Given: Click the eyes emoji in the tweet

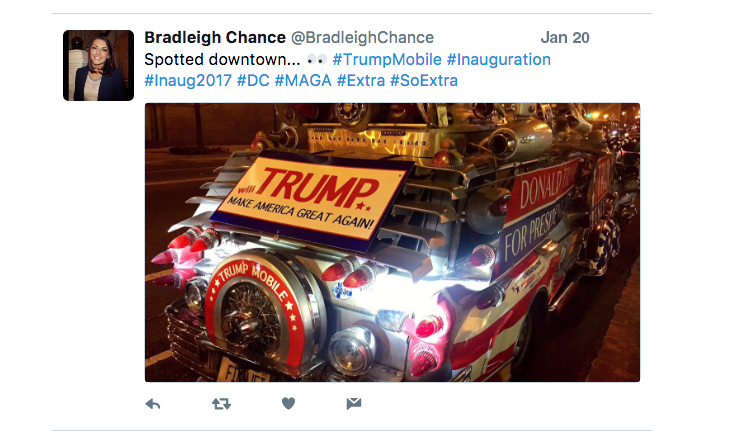Looking at the screenshot, I should [317, 60].
